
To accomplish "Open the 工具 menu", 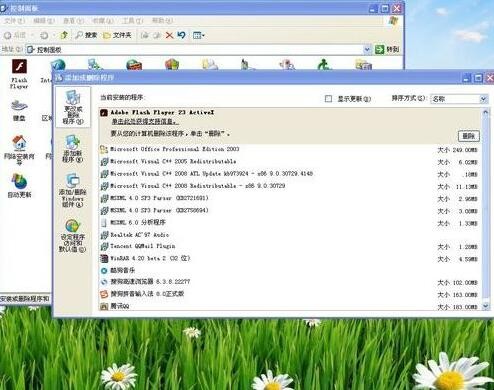I will 132,21.
